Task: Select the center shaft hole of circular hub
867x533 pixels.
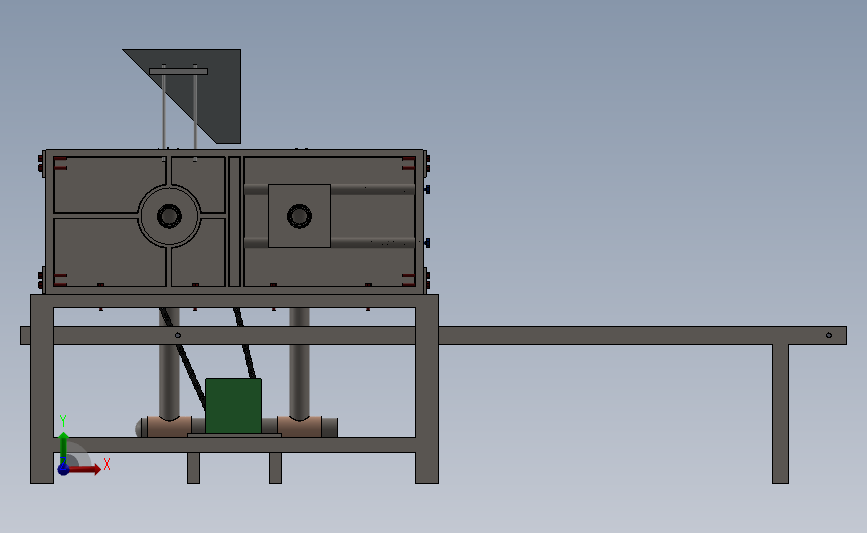Action: pos(169,216)
